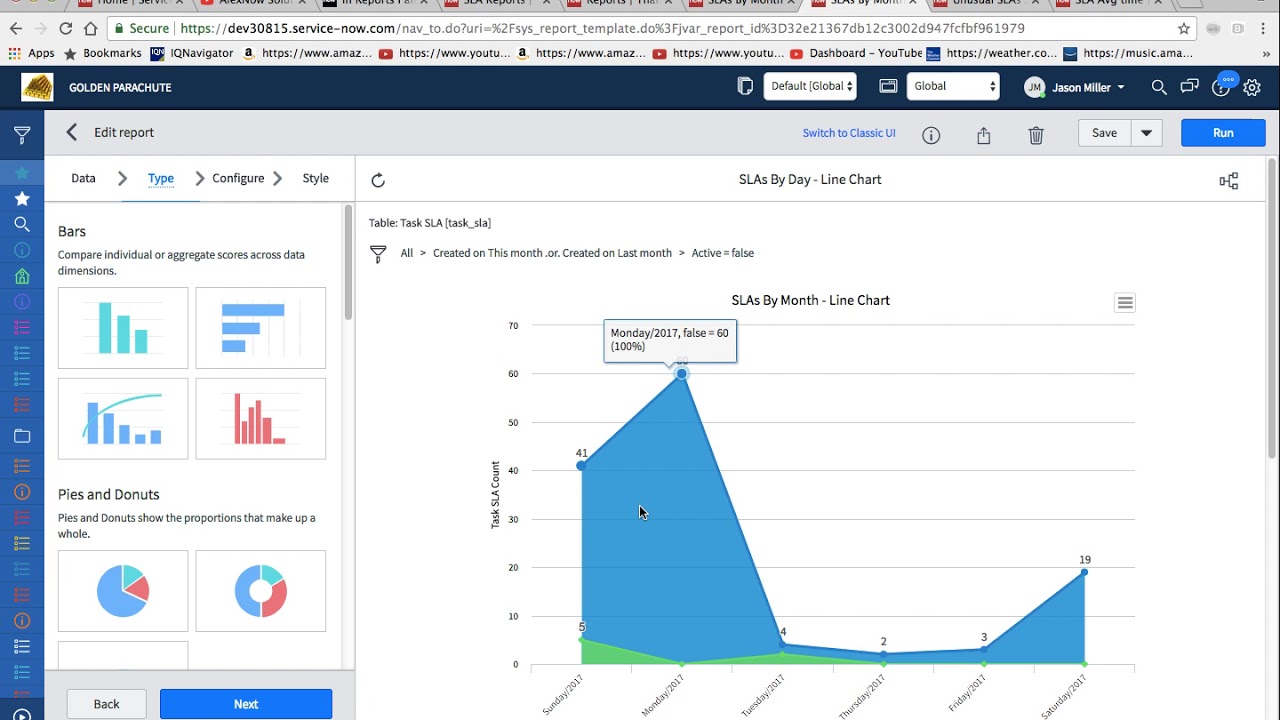Click the Saturday/2017 data point labeled 19

1084,572
